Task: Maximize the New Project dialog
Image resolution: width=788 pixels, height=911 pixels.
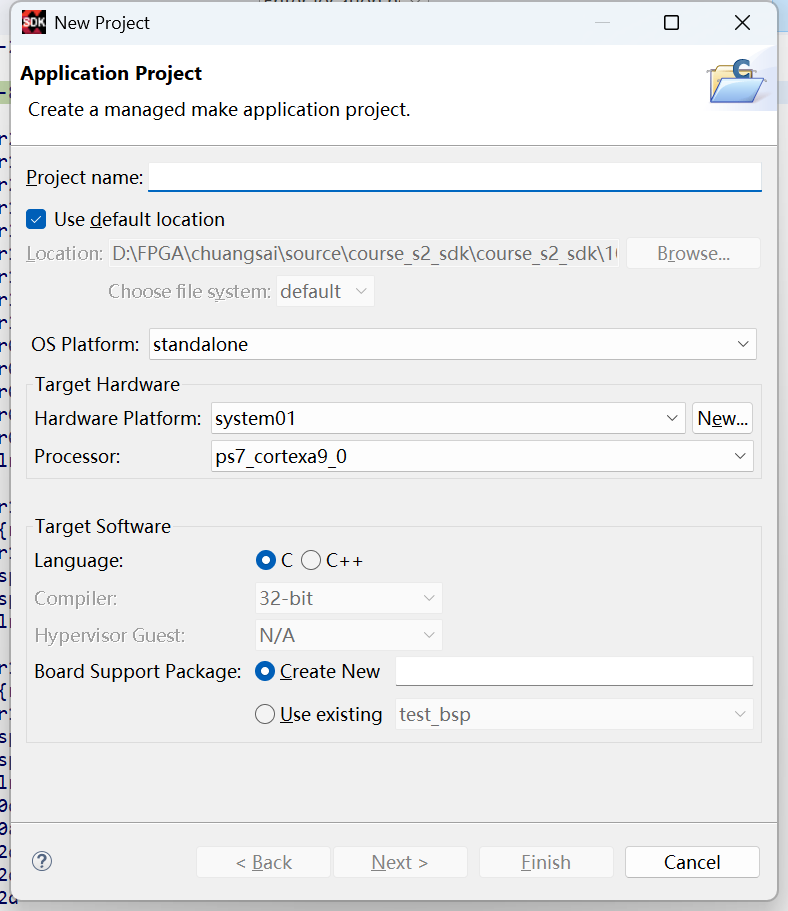Action: coord(671,23)
